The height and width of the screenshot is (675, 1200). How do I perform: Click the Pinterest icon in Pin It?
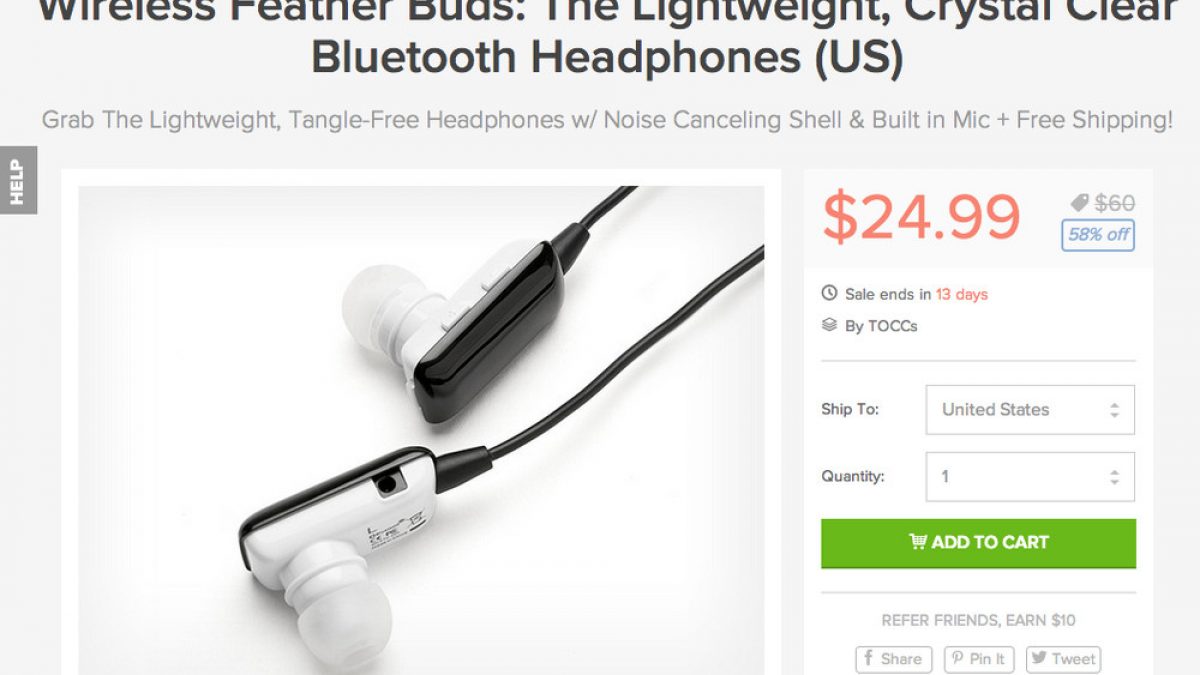pos(957,659)
